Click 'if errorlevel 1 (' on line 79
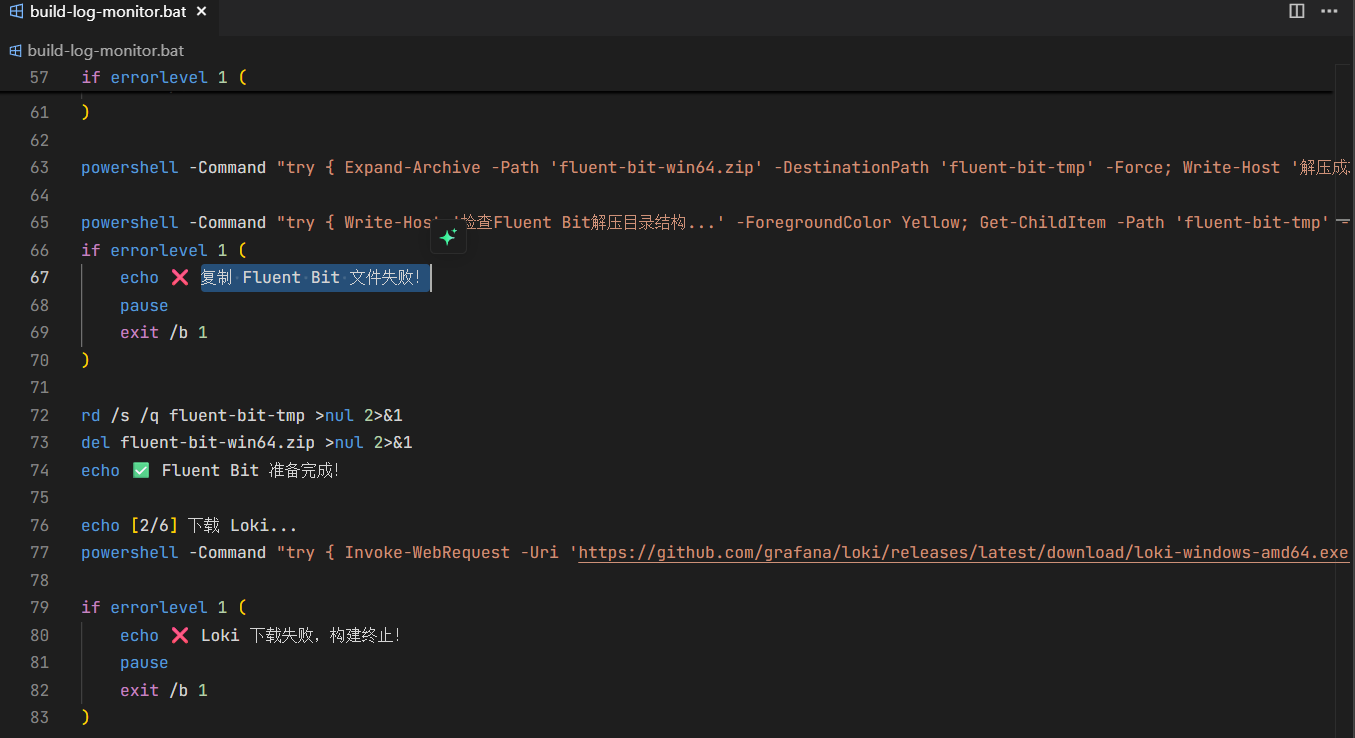 [x=164, y=608]
